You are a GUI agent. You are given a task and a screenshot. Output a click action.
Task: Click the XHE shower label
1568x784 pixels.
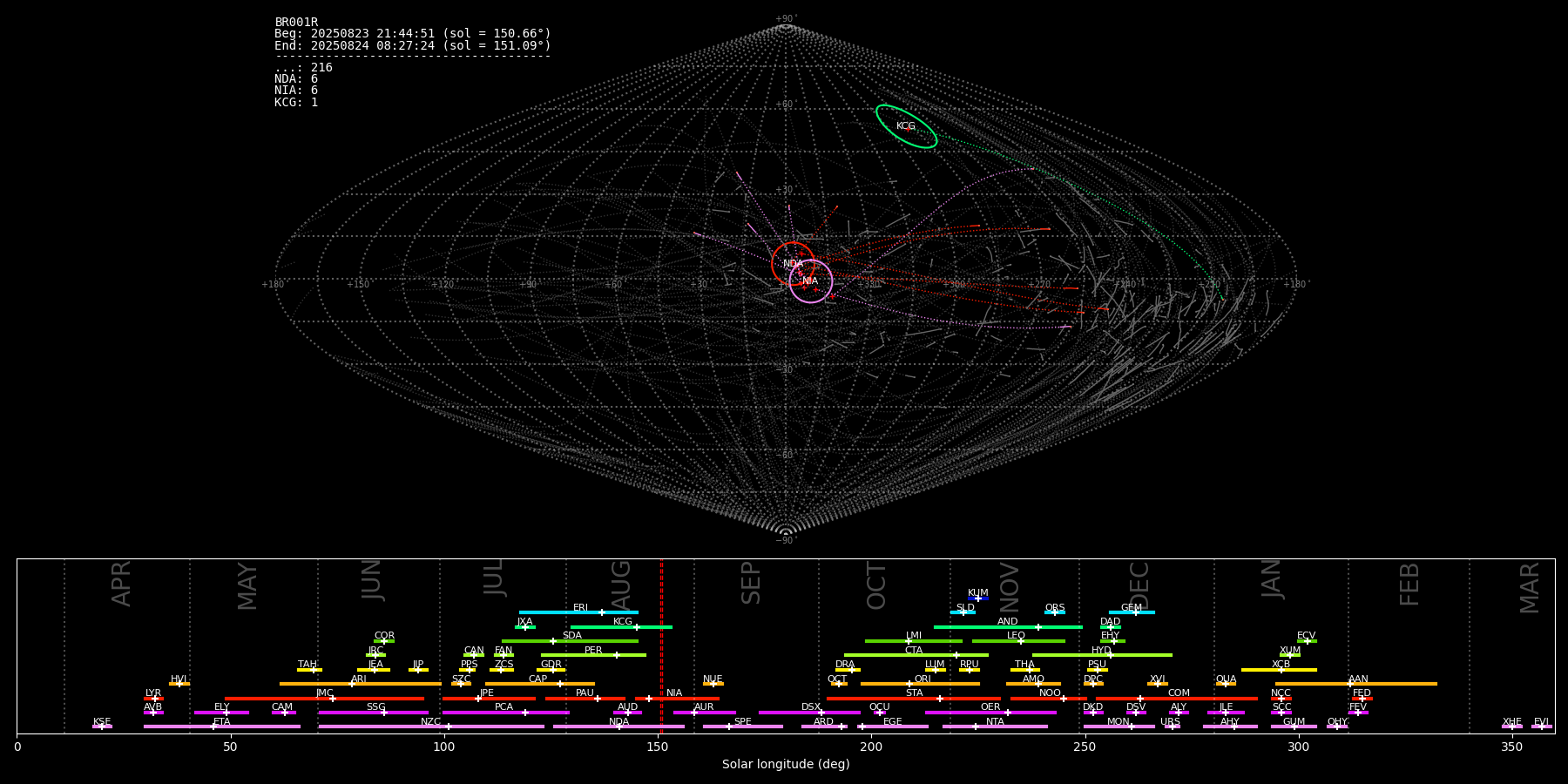coord(1512,722)
